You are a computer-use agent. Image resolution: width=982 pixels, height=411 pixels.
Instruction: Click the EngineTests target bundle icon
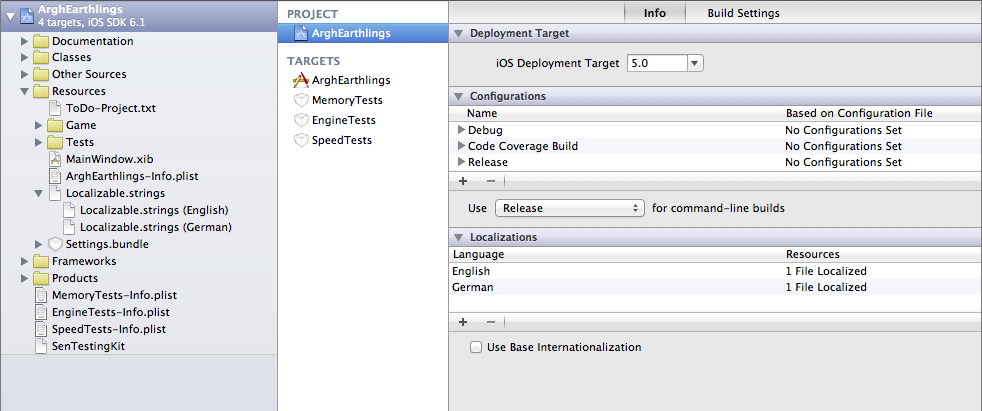click(x=301, y=120)
